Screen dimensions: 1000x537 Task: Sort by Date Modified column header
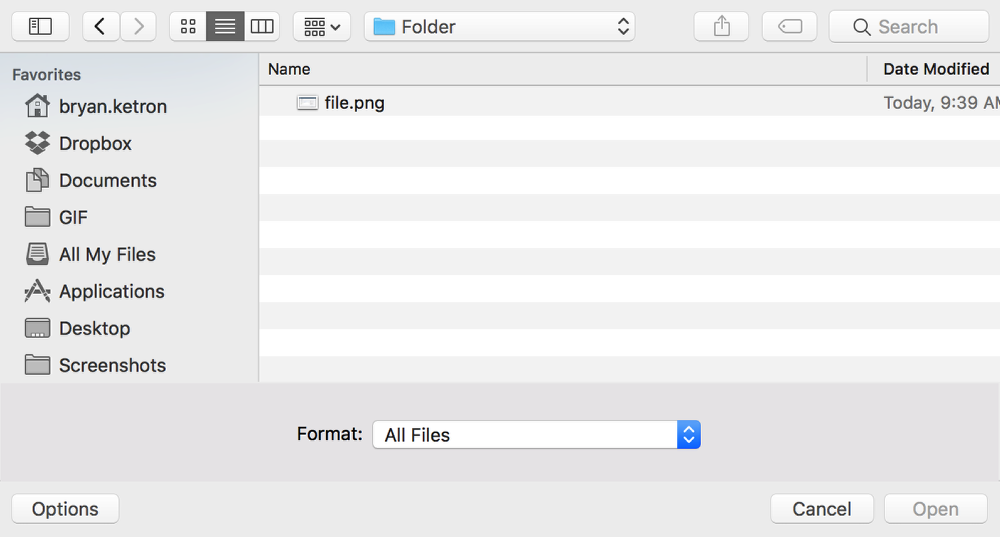point(934,69)
